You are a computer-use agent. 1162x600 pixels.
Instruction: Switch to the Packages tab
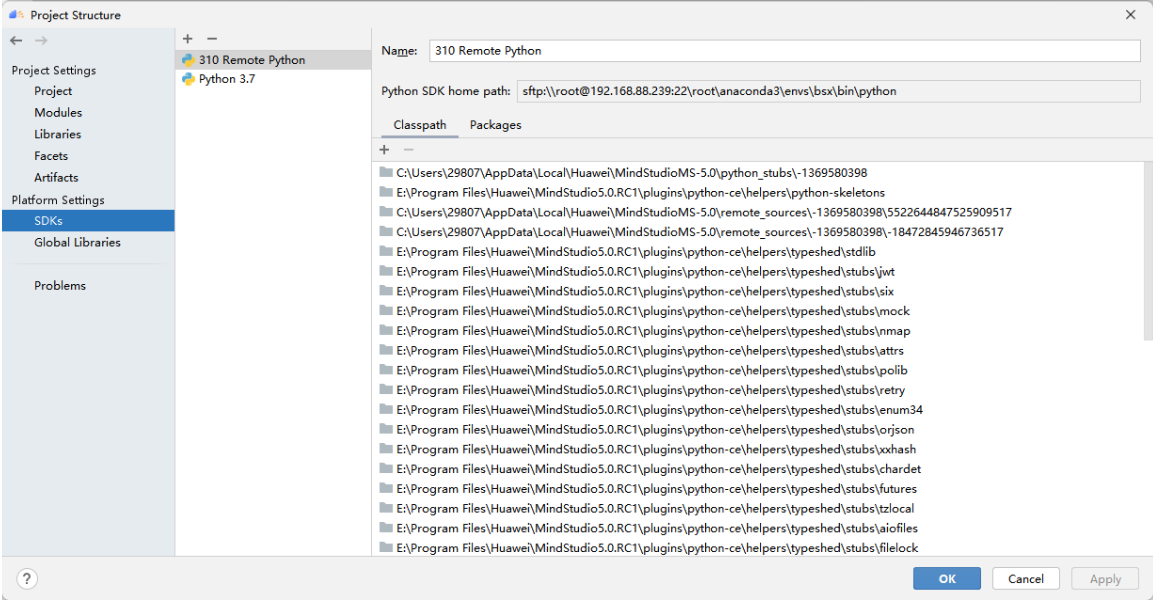click(495, 125)
